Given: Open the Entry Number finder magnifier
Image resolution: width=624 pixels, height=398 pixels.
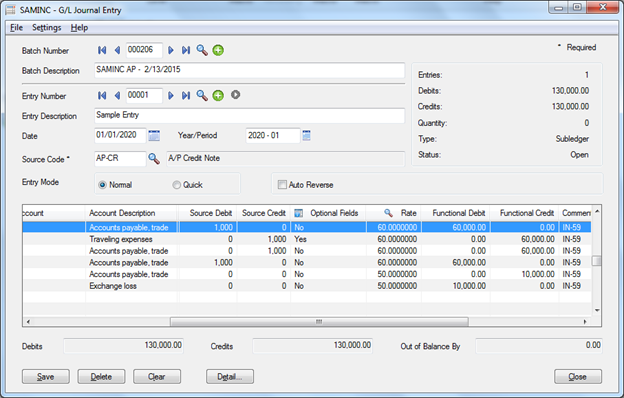Looking at the screenshot, I should point(202,96).
